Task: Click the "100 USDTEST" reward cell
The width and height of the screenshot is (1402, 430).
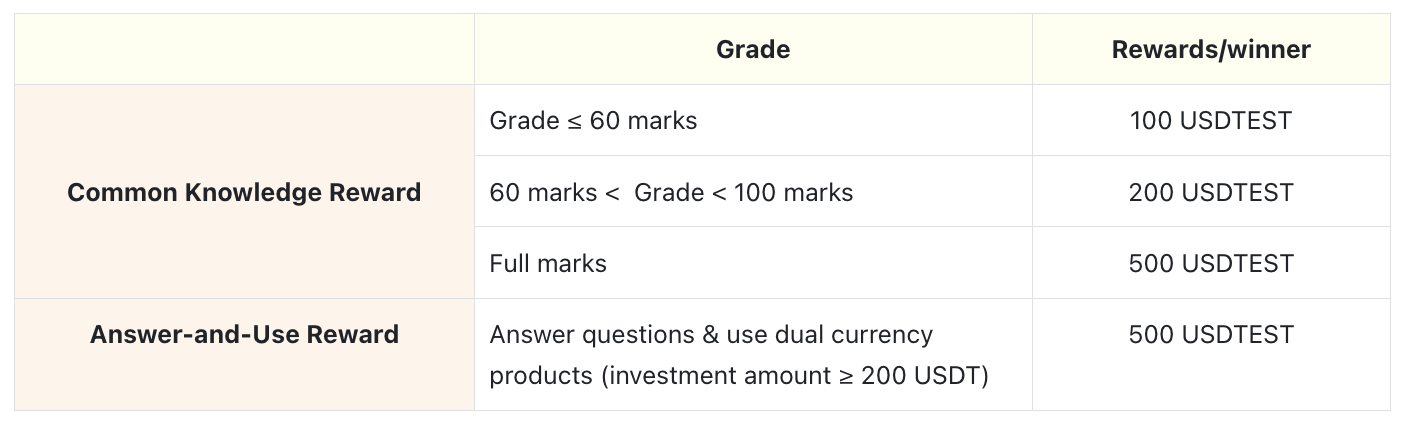Action: [1210, 121]
